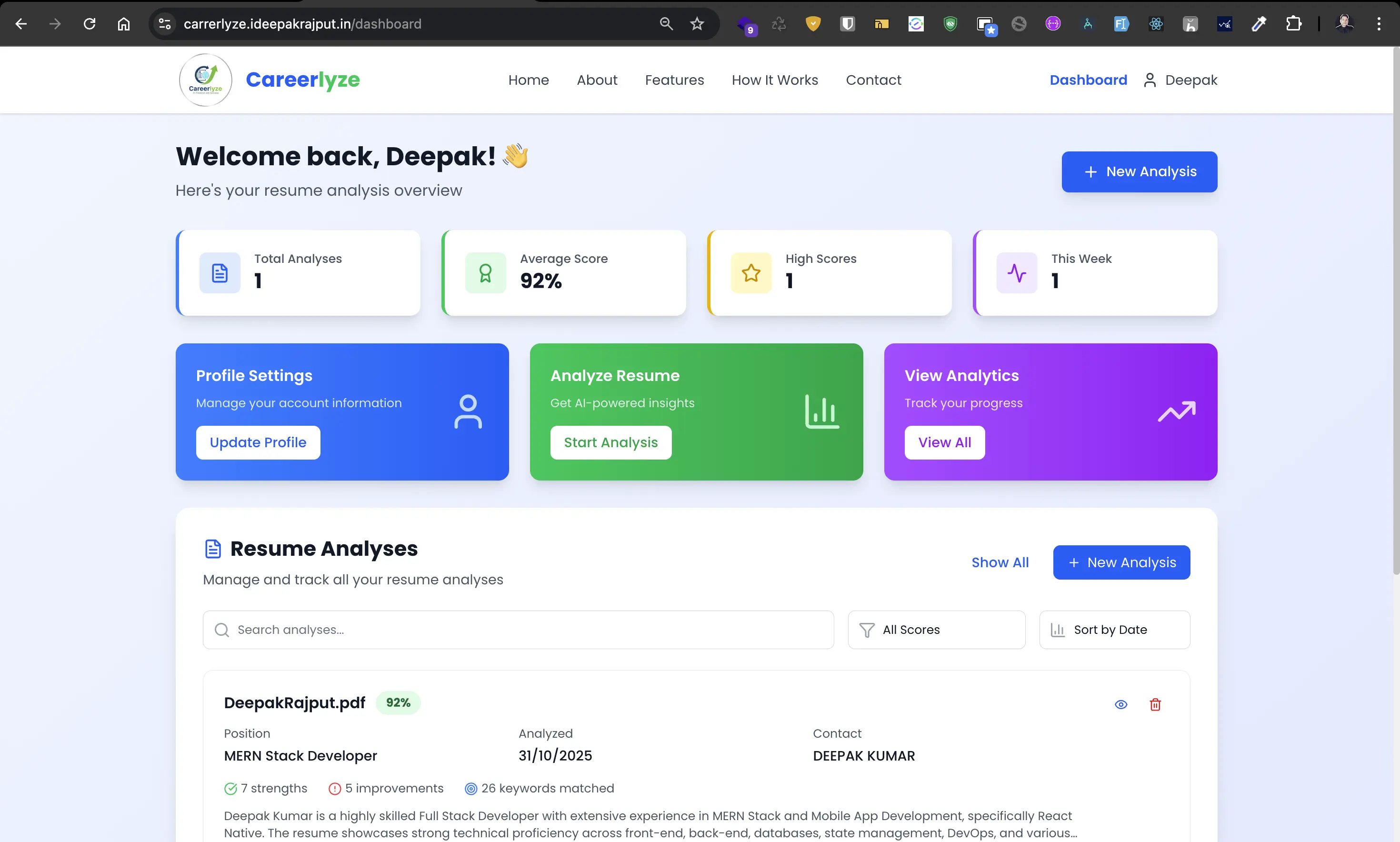Click the React DevTools extension icon

click(x=1156, y=24)
